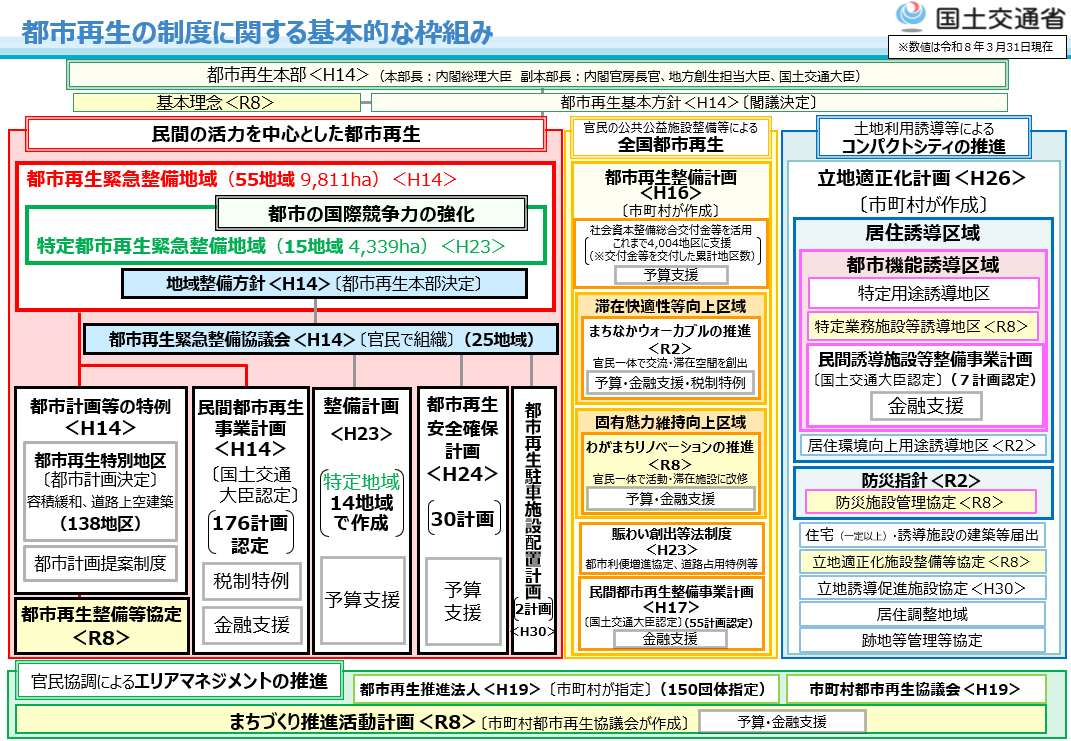Select 予算・金融支援・税制特例 box

click(671, 382)
